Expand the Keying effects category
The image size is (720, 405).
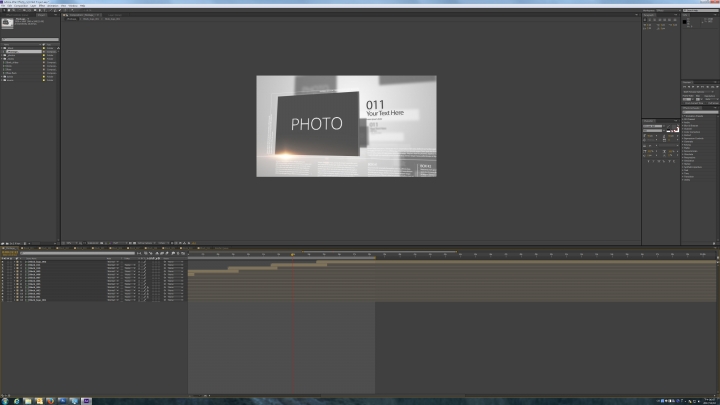[683, 145]
